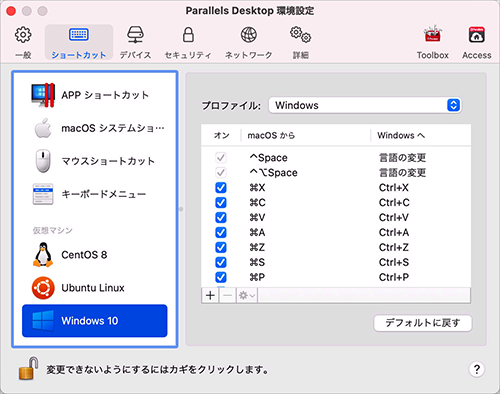Click the padlock to prevent changes
Viewport: 500px width, 394px height.
28,368
